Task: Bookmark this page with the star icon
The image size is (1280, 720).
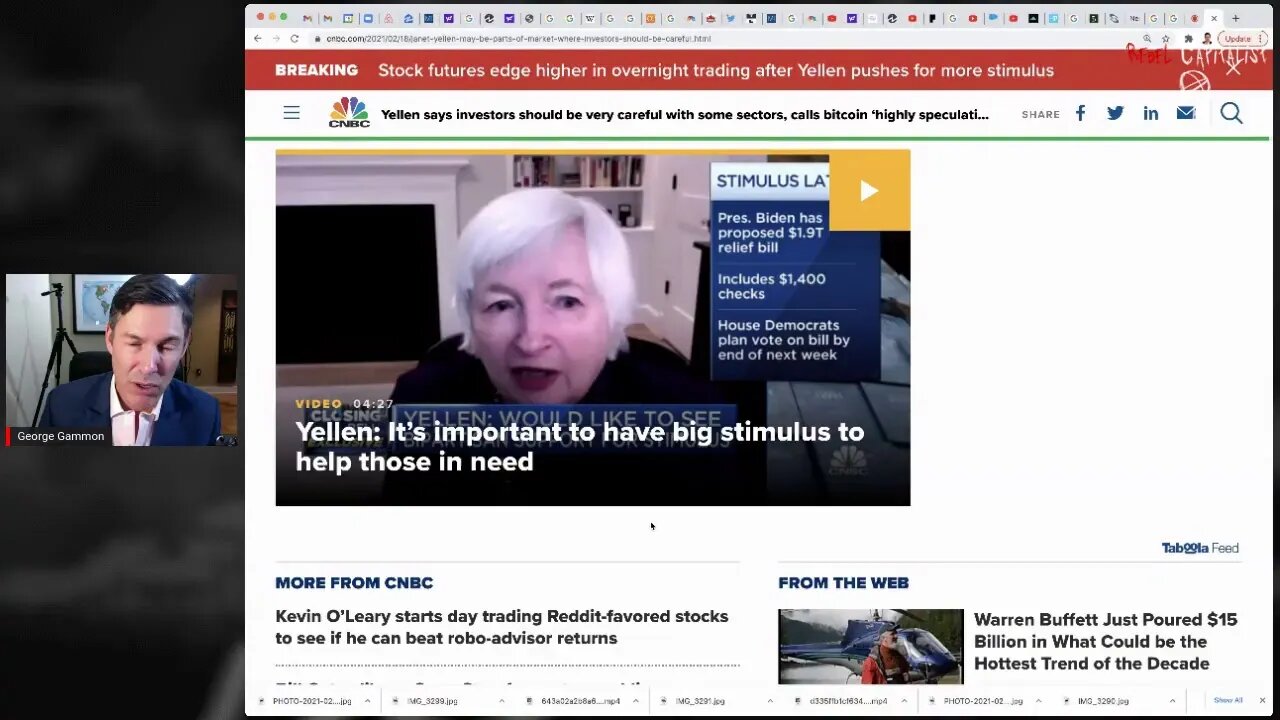Action: pos(1166,38)
